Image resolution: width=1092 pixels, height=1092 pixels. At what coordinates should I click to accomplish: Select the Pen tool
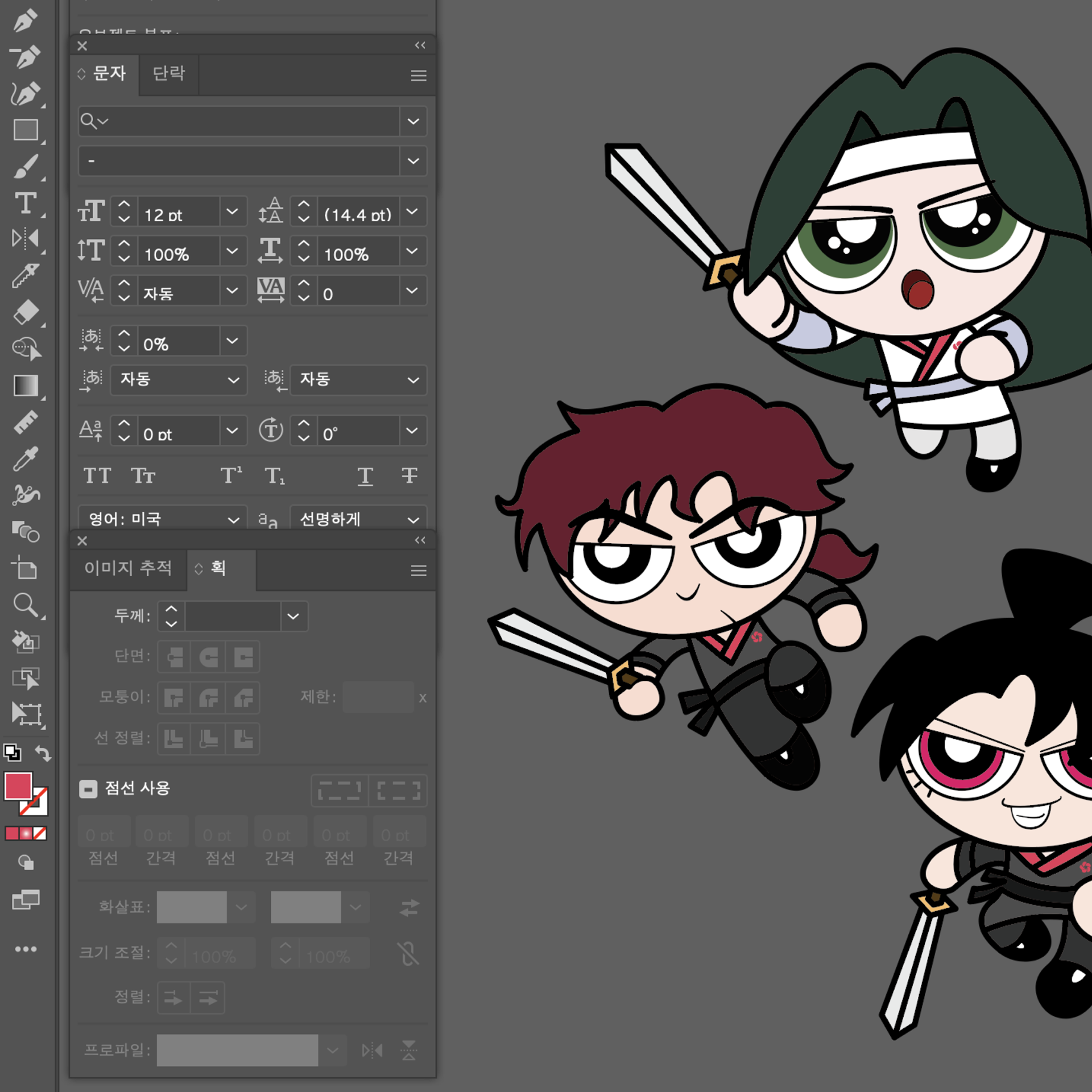(x=25, y=20)
